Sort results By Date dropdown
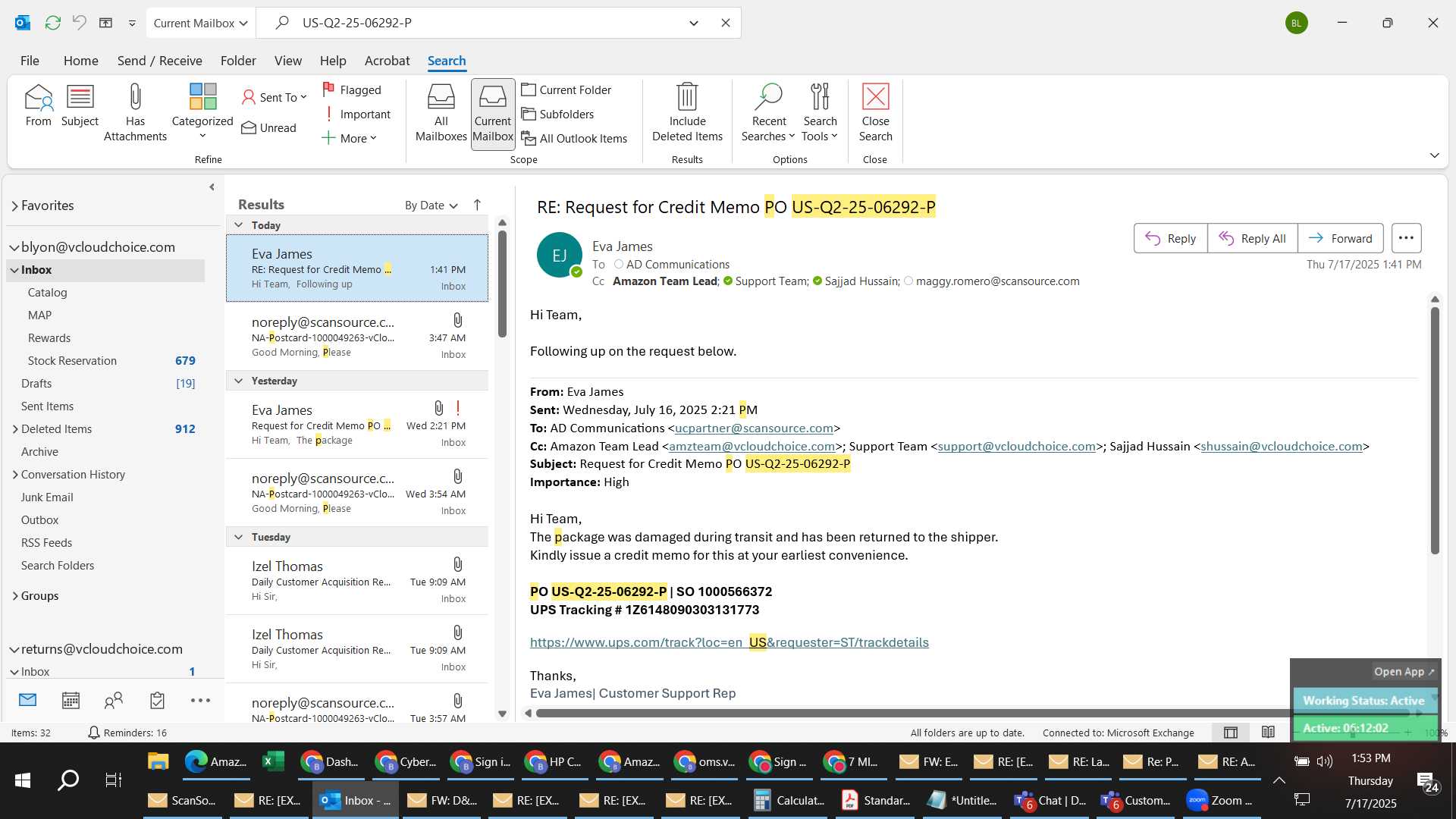The image size is (1456, 819). pos(431,206)
